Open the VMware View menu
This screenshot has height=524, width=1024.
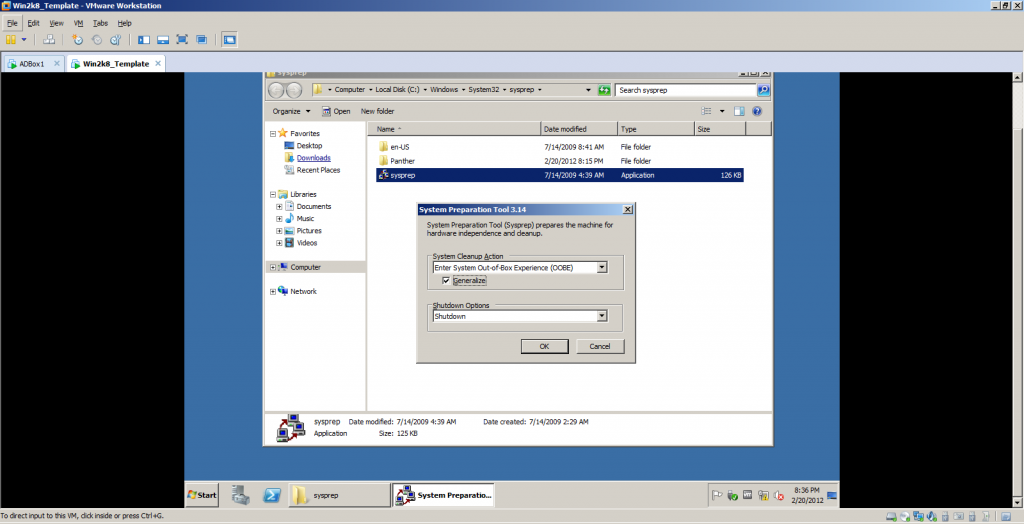coord(56,23)
